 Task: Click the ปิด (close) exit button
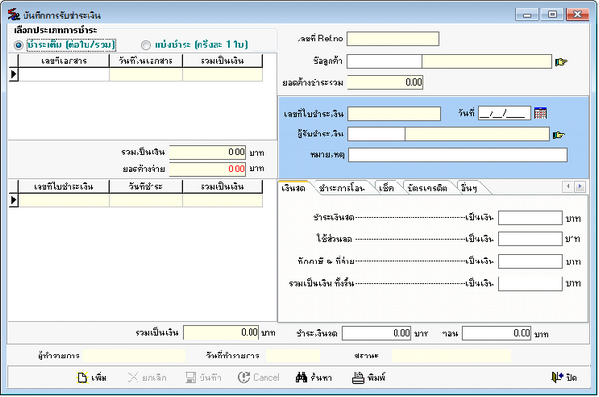[564, 378]
